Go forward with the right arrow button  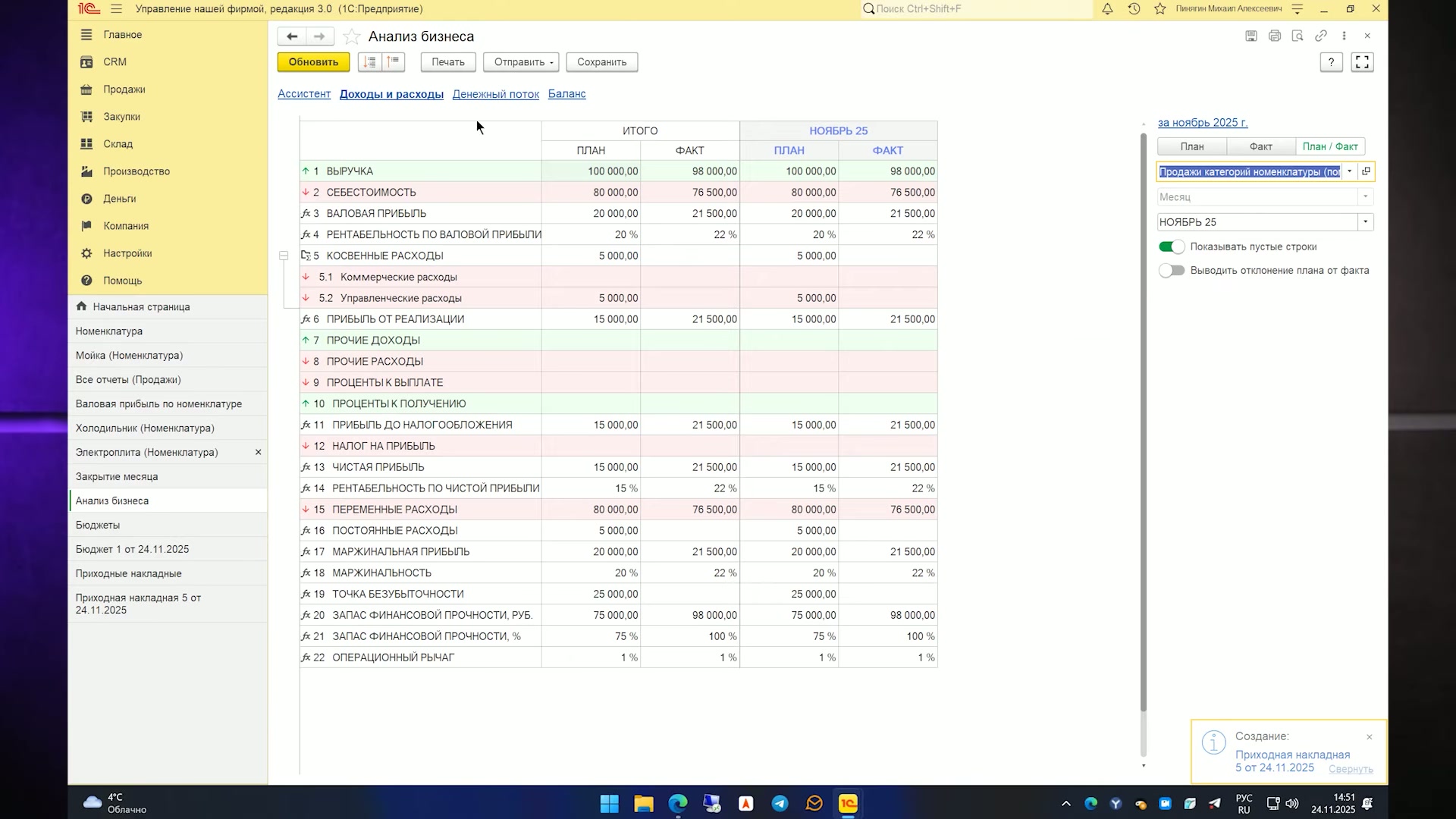pos(319,36)
